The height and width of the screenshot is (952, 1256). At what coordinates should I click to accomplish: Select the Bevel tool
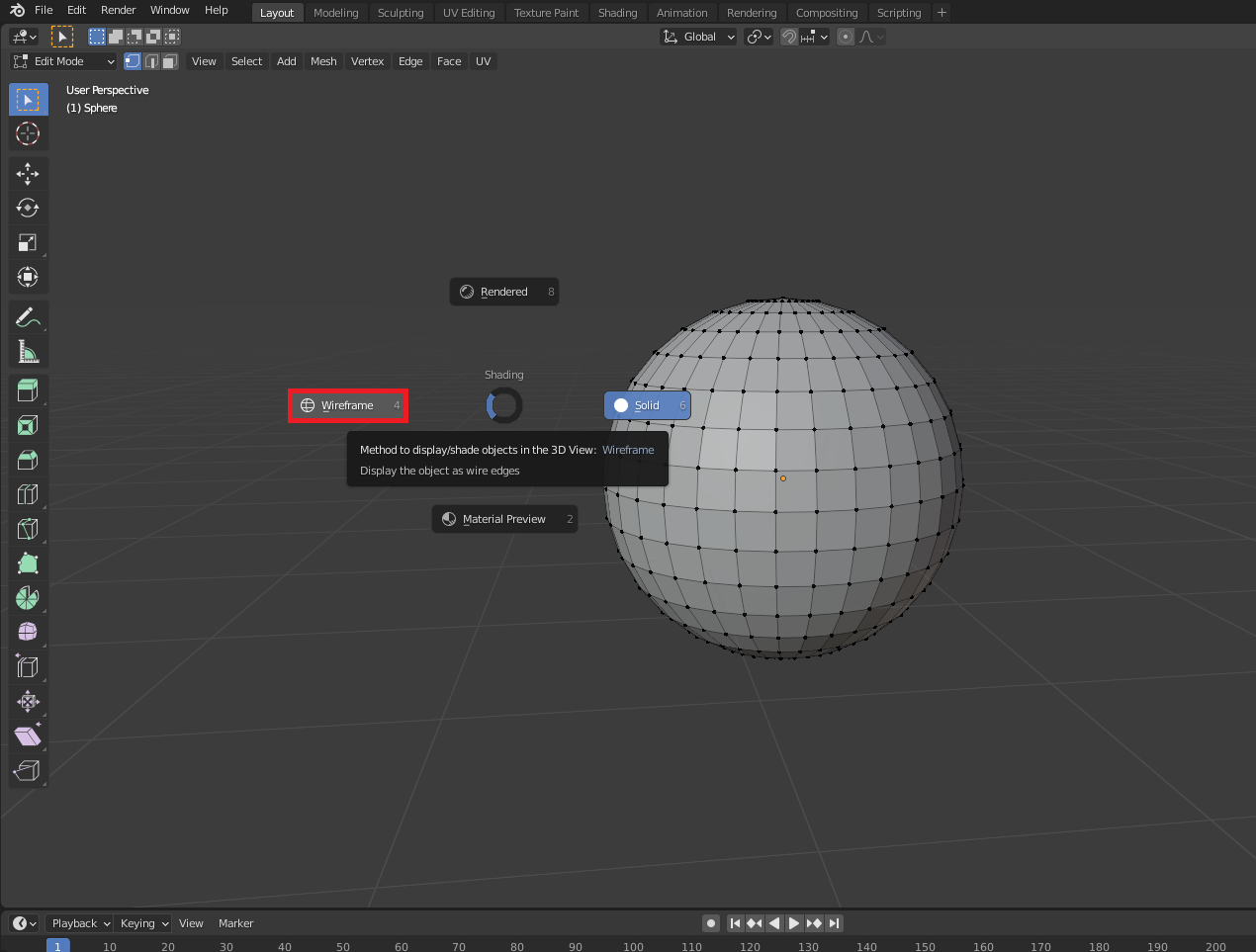tap(28, 460)
